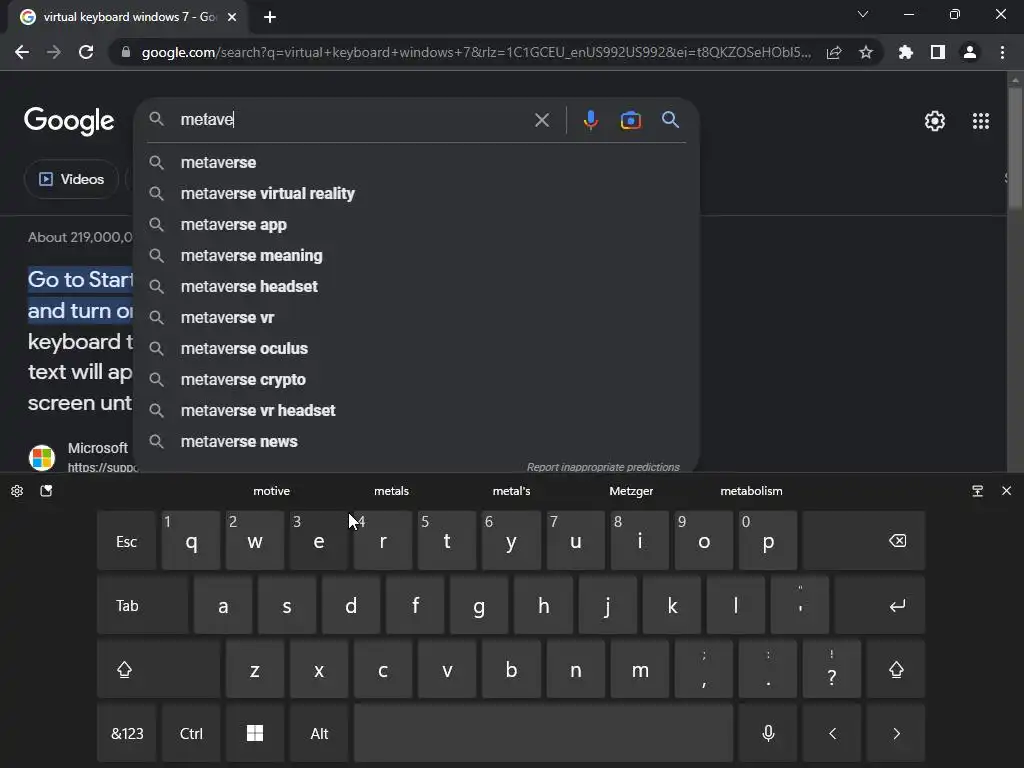1024x768 pixels.
Task: Insert keyboard prediction 'Metzger'
Action: coord(631,491)
